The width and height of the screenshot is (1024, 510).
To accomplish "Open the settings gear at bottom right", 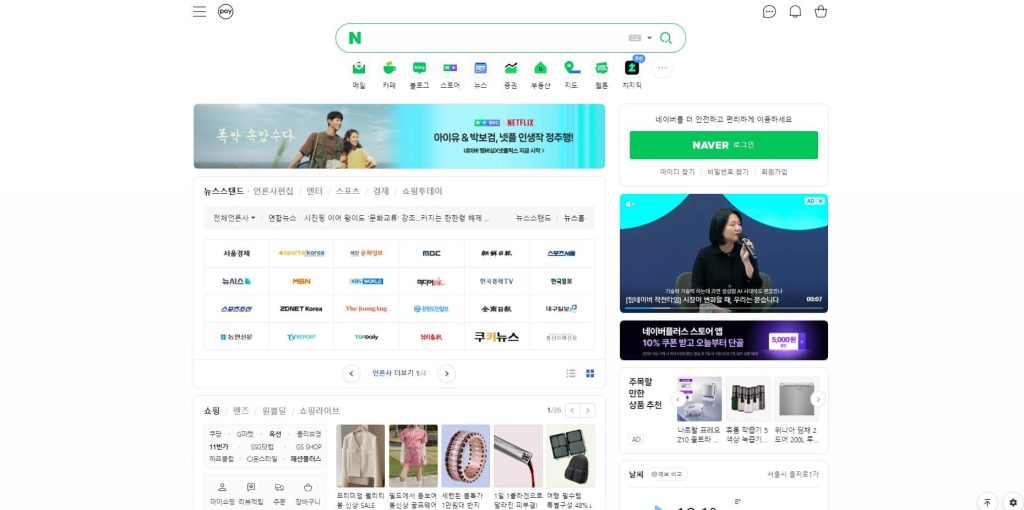I will tap(1013, 502).
